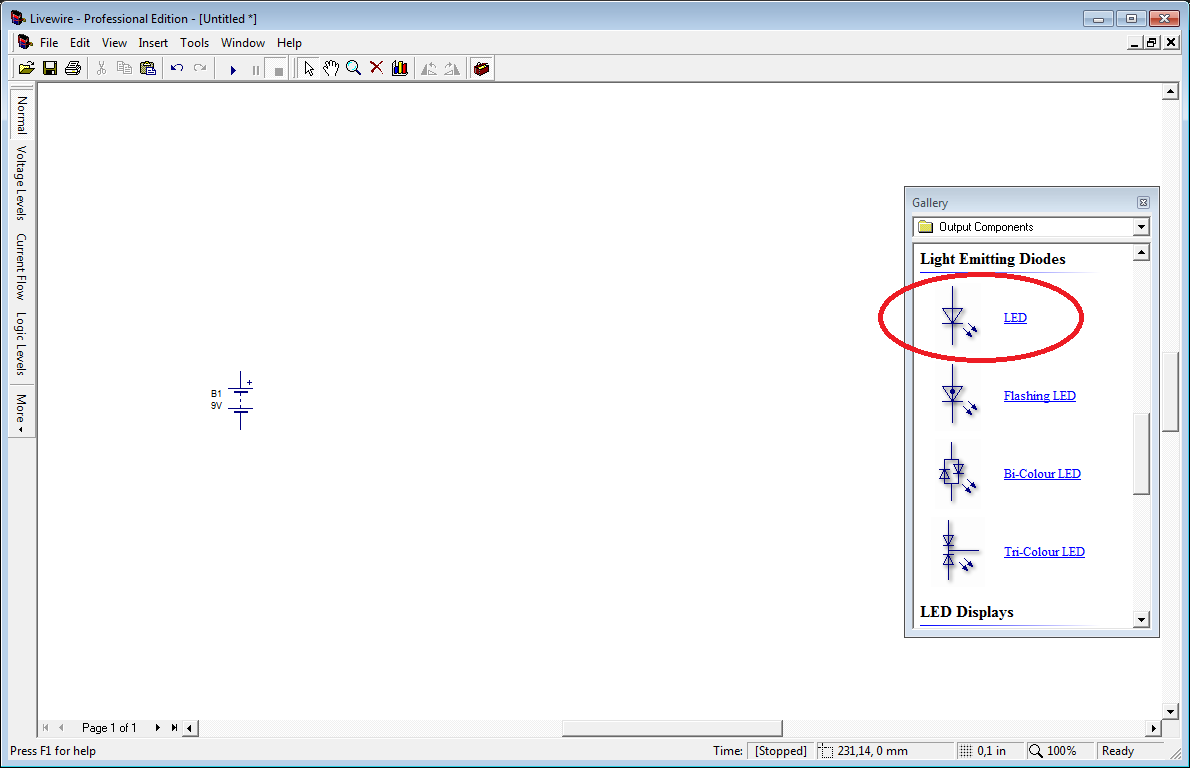Switch to the Voltage Levels view tab

point(21,183)
